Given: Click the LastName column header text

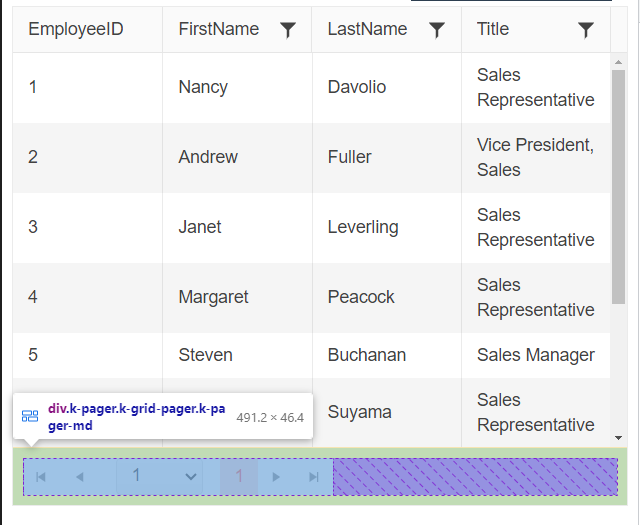Looking at the screenshot, I should 367,29.
